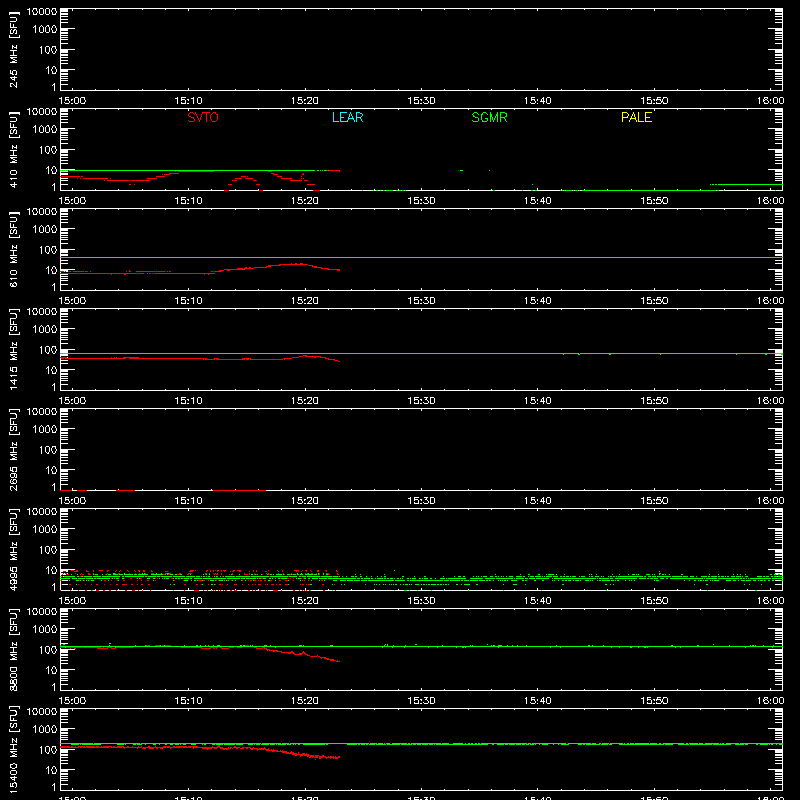The height and width of the screenshot is (800, 800).
Task: Click the 10 tick label in 15400 MHz panel
Action: (x=51, y=770)
